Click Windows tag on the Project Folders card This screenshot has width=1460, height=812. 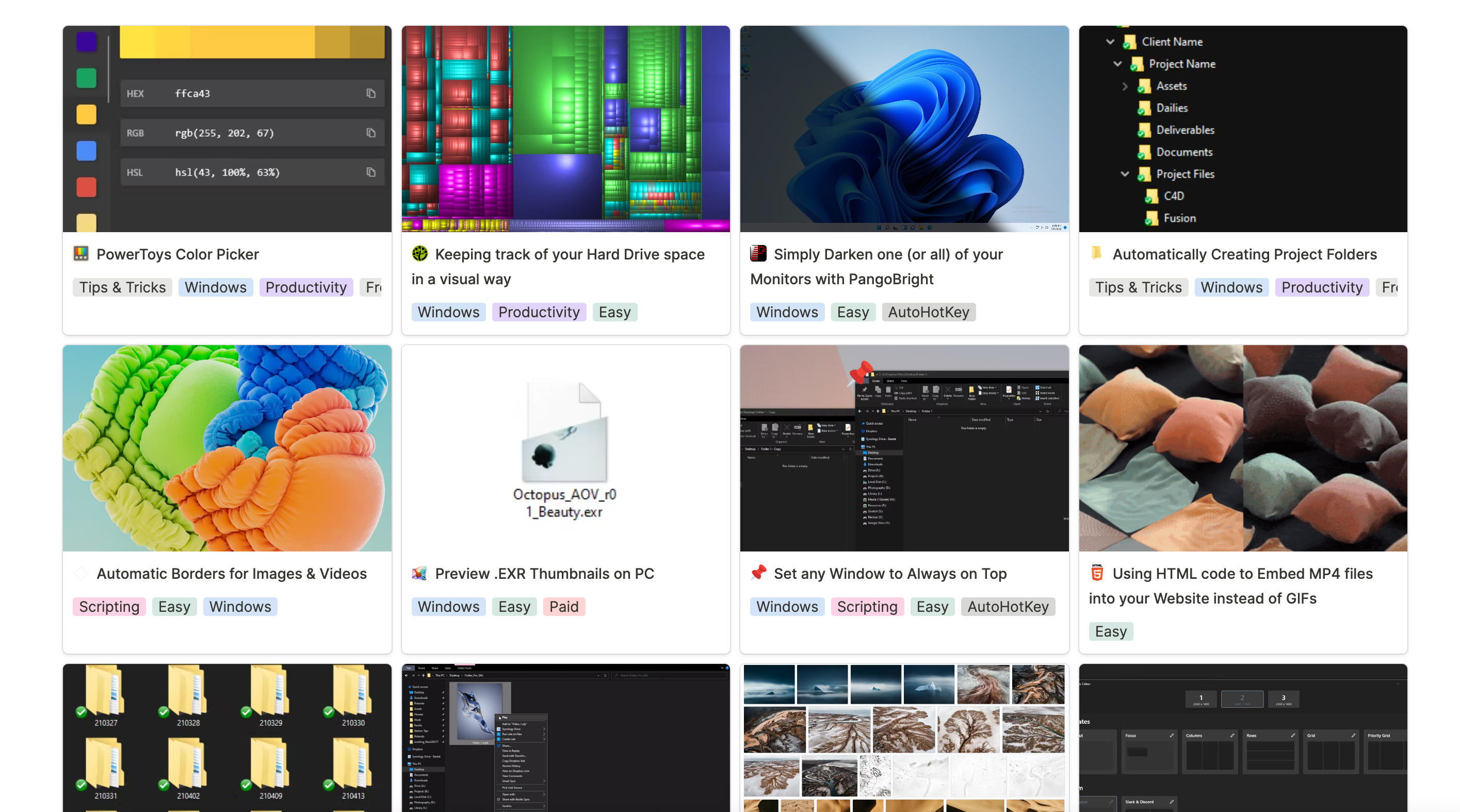pyautogui.click(x=1231, y=287)
